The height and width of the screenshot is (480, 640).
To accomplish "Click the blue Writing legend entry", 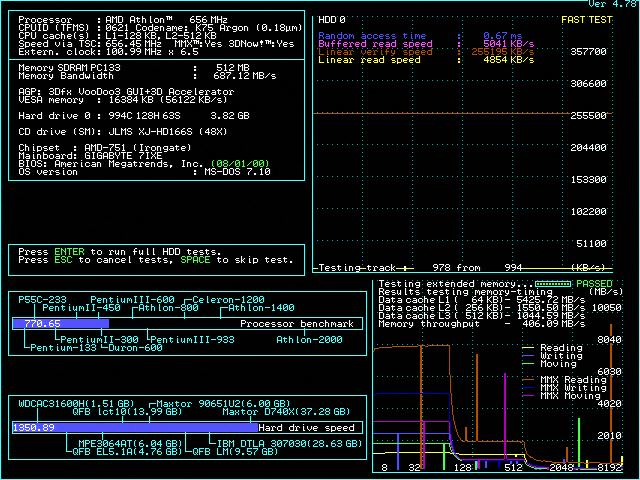I will (x=552, y=356).
